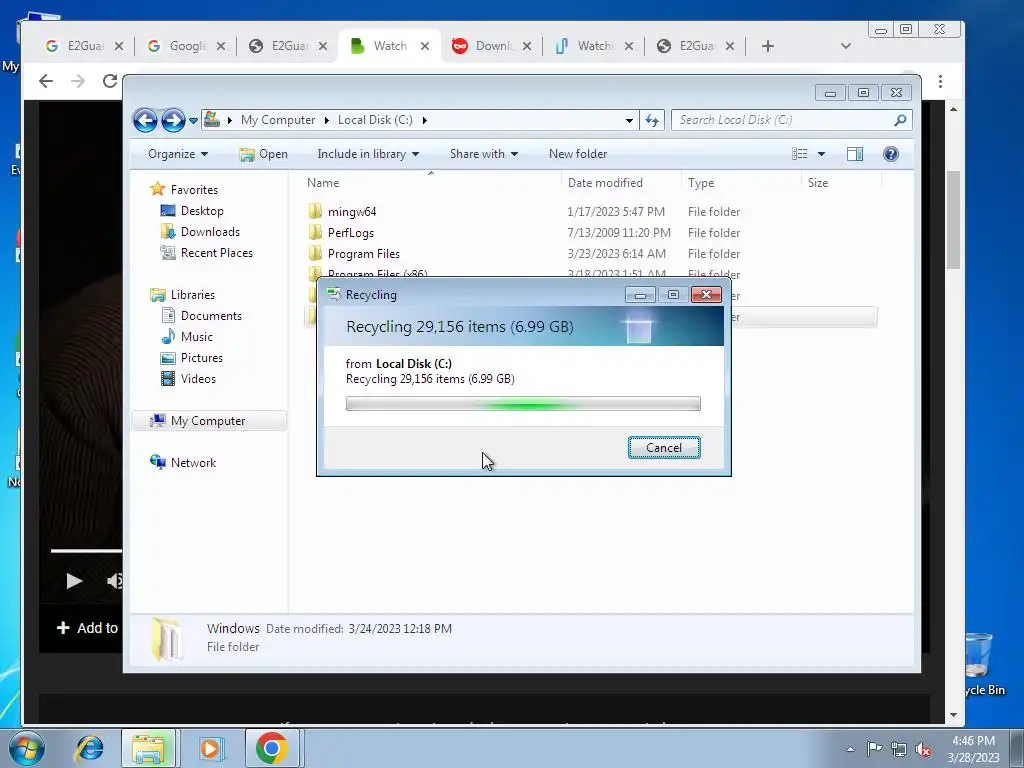The image size is (1024, 768).
Task: Select Network in the navigation pane
Action: pyautogui.click(x=193, y=462)
